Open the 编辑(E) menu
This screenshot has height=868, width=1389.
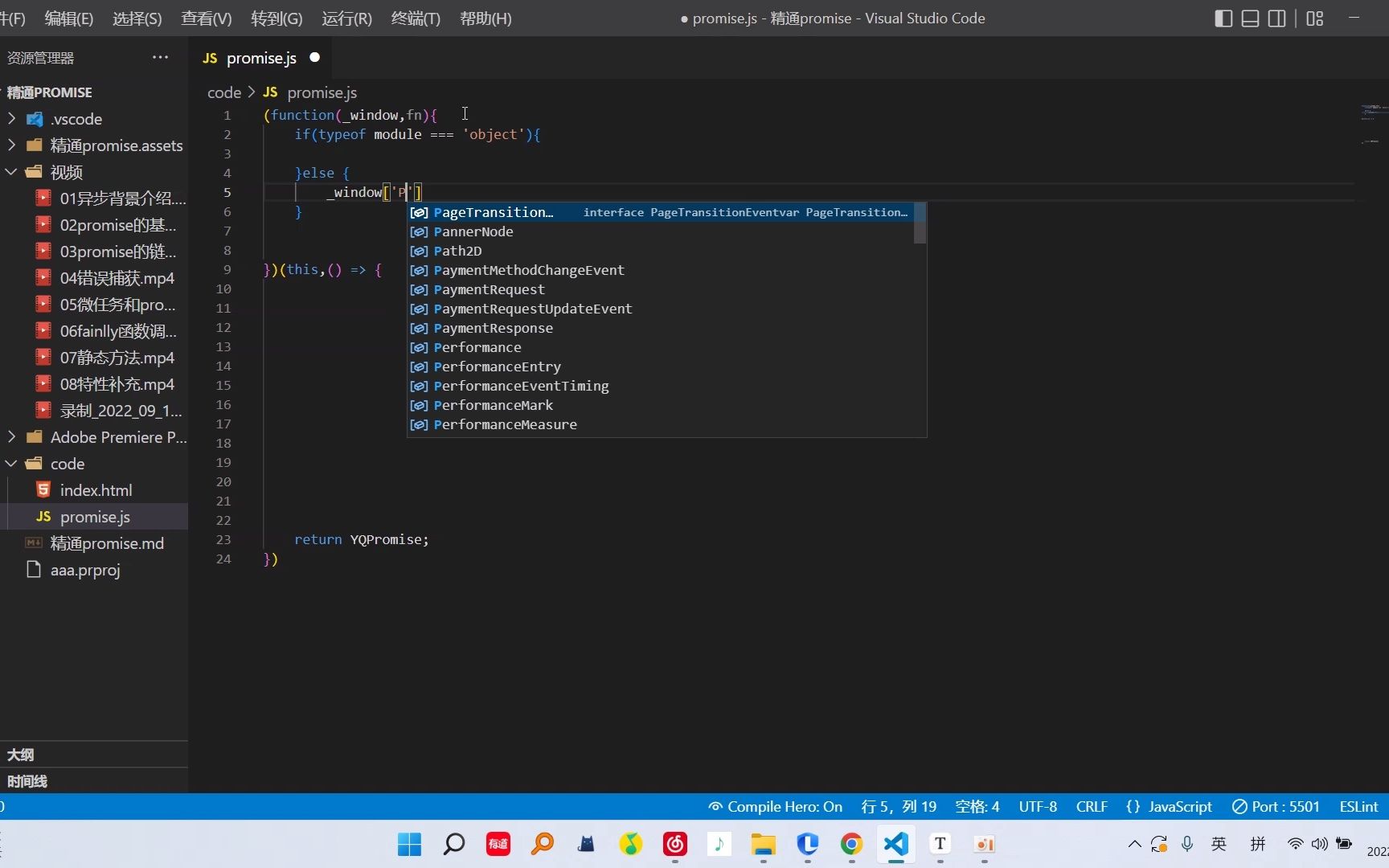(x=69, y=18)
